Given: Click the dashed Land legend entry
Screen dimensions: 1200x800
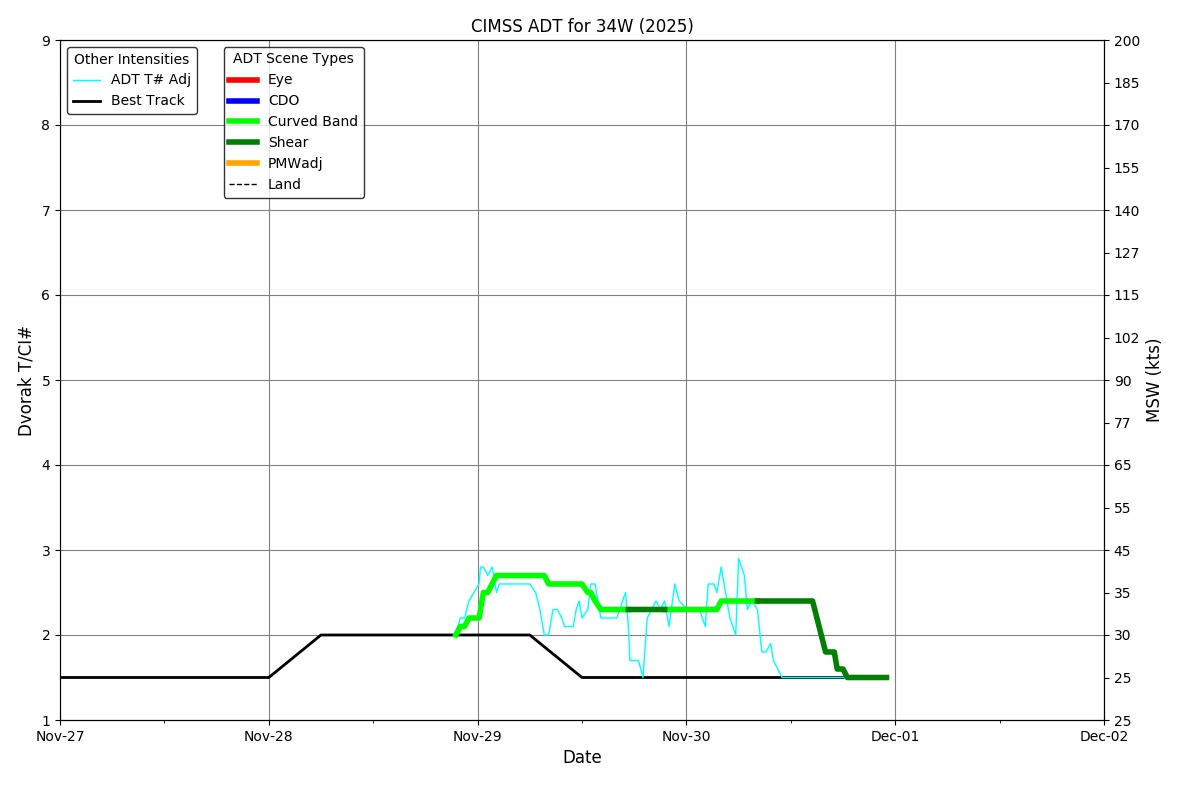Looking at the screenshot, I should [x=265, y=185].
